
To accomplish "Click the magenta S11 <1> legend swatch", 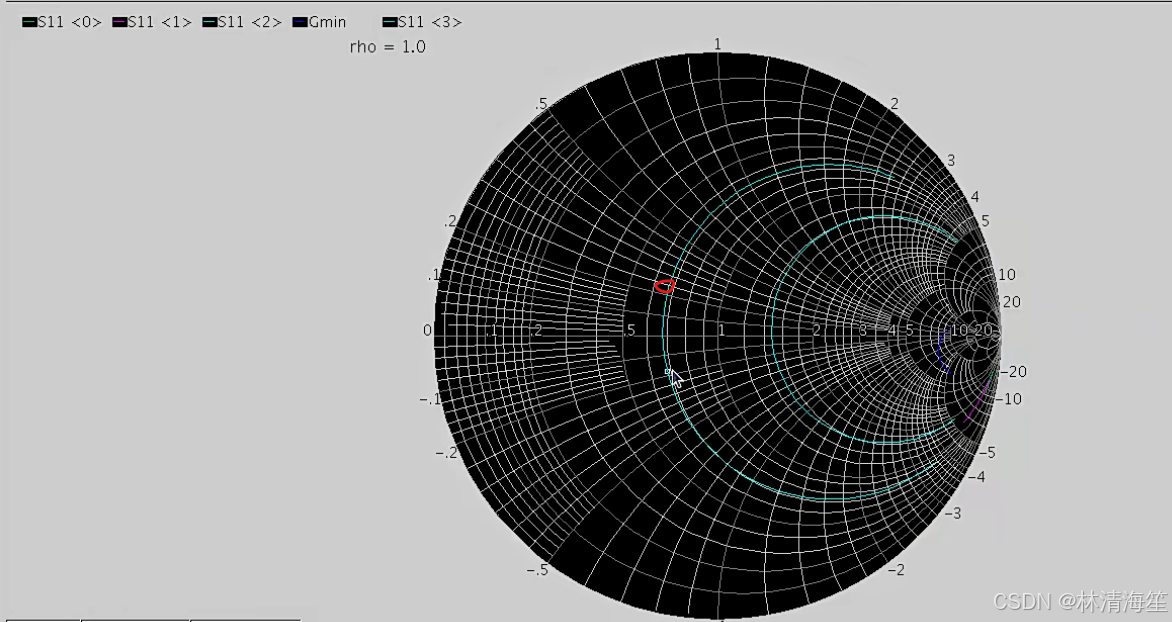I will click(120, 22).
